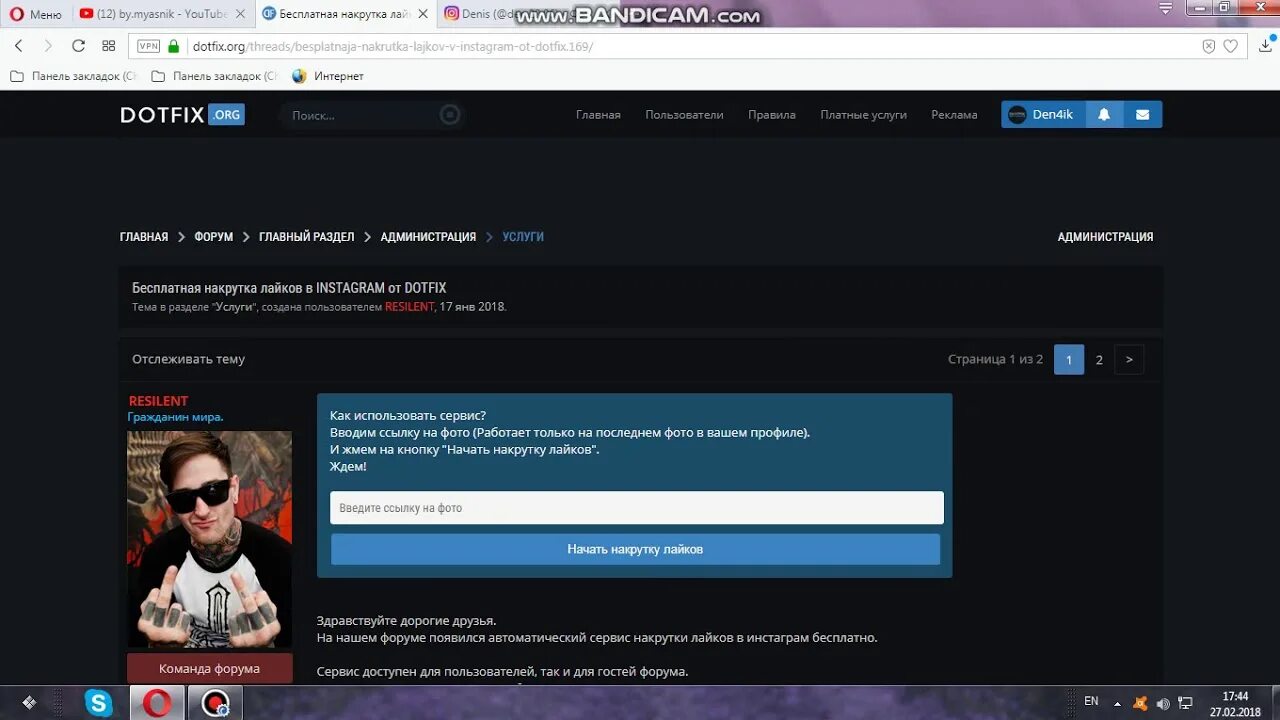1280x720 pixels.
Task: Open Opera from taskbar
Action: (x=157, y=703)
